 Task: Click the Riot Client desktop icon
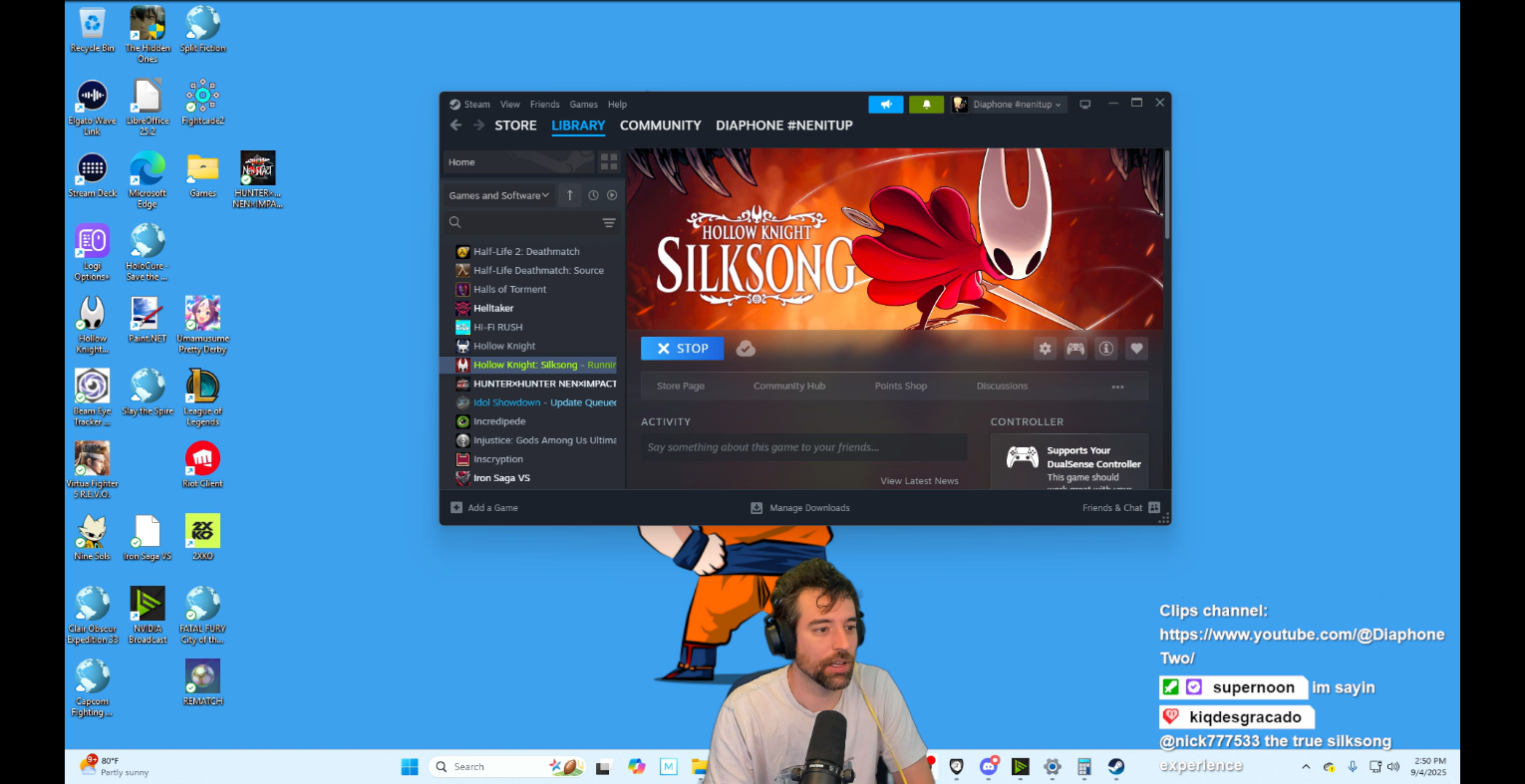tap(203, 464)
